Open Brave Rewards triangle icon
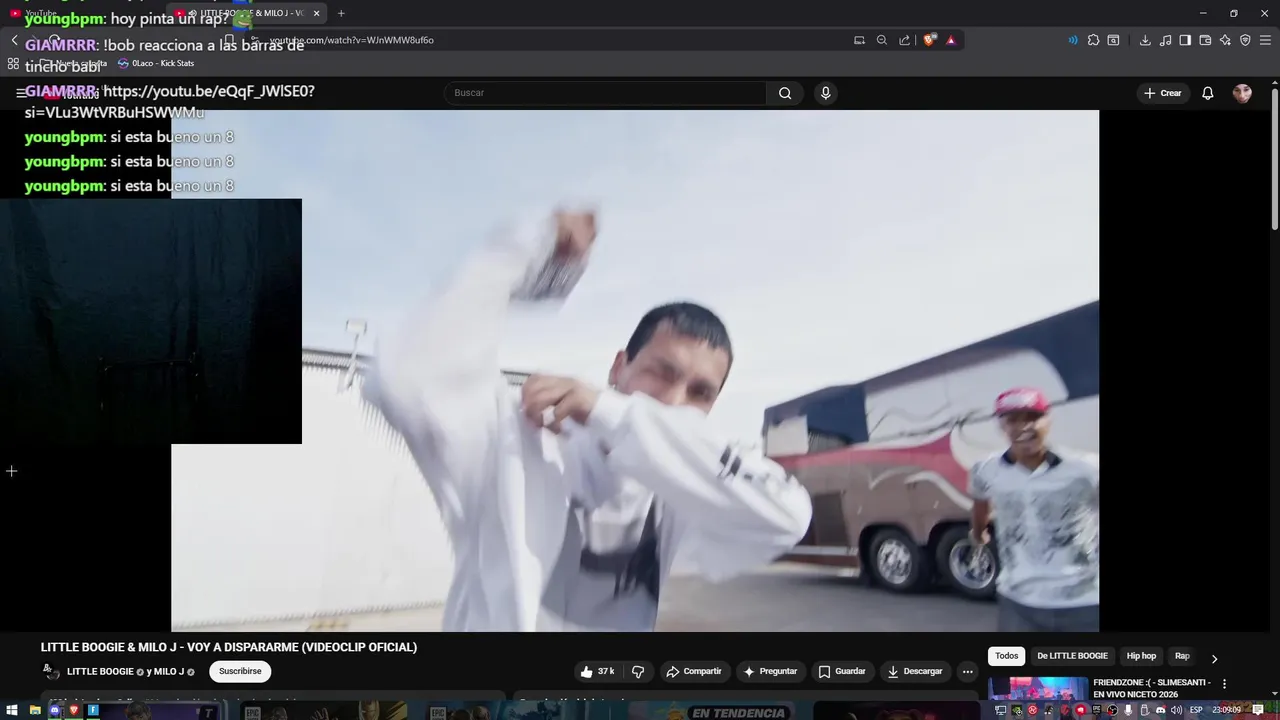This screenshot has height=720, width=1280. click(951, 40)
